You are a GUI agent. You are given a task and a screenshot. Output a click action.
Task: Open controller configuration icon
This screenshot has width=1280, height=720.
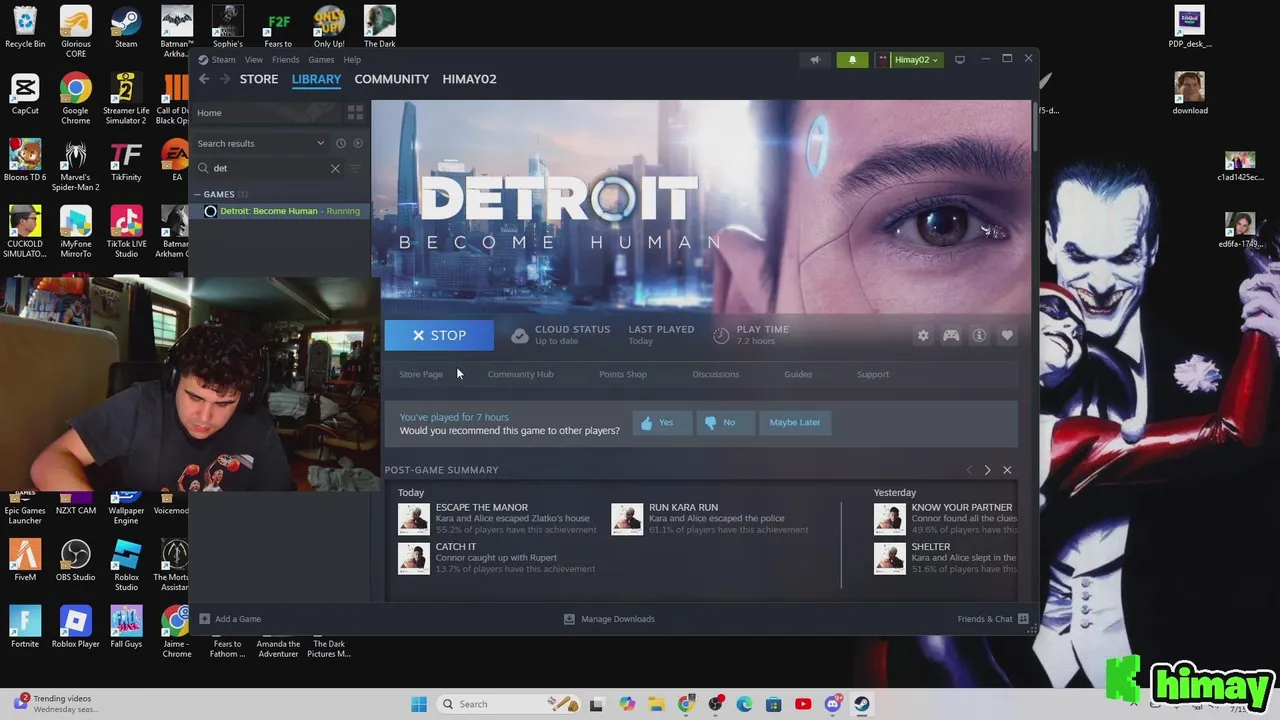coord(951,336)
